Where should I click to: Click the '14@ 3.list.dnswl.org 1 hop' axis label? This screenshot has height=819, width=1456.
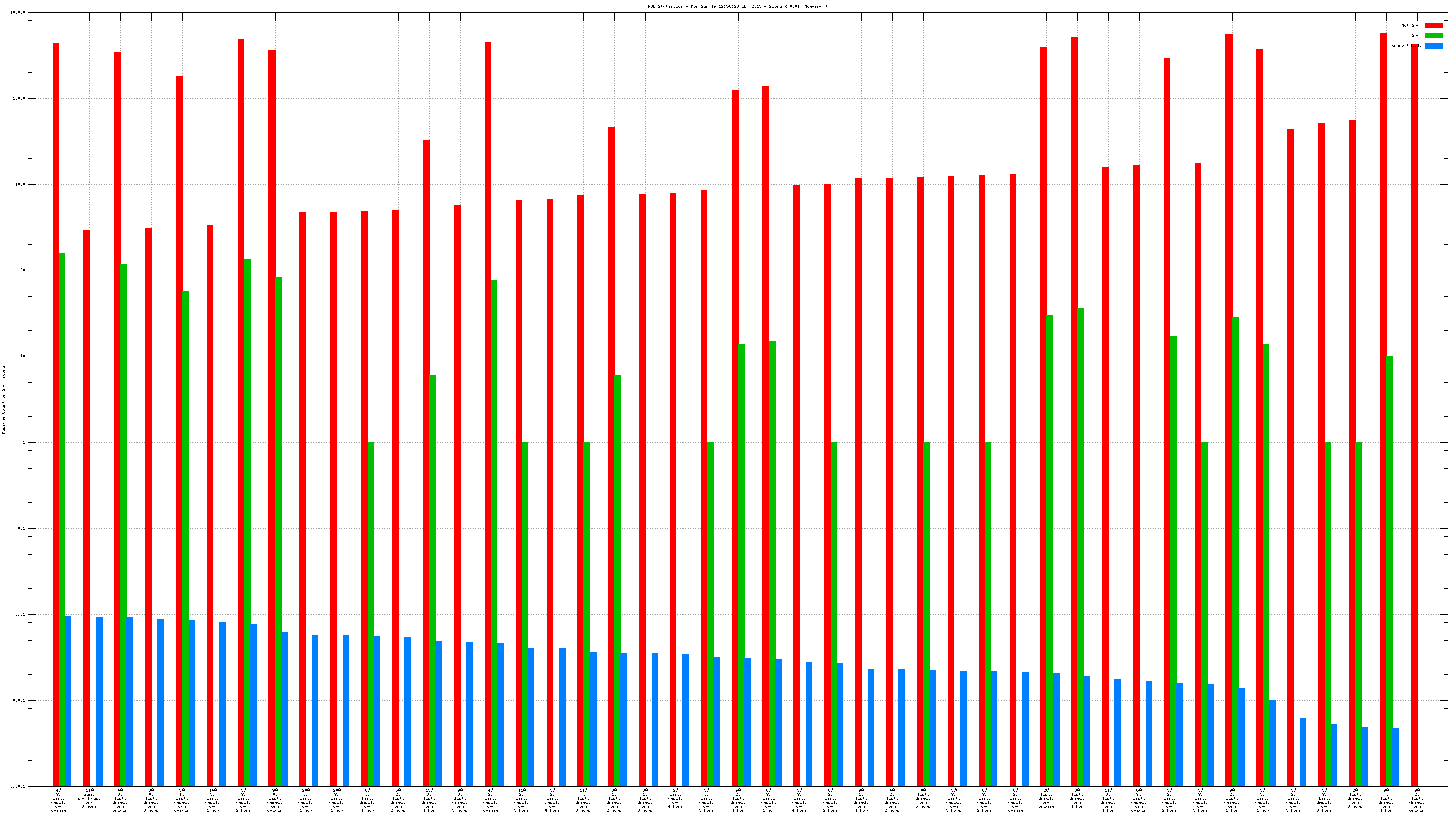coord(212,800)
